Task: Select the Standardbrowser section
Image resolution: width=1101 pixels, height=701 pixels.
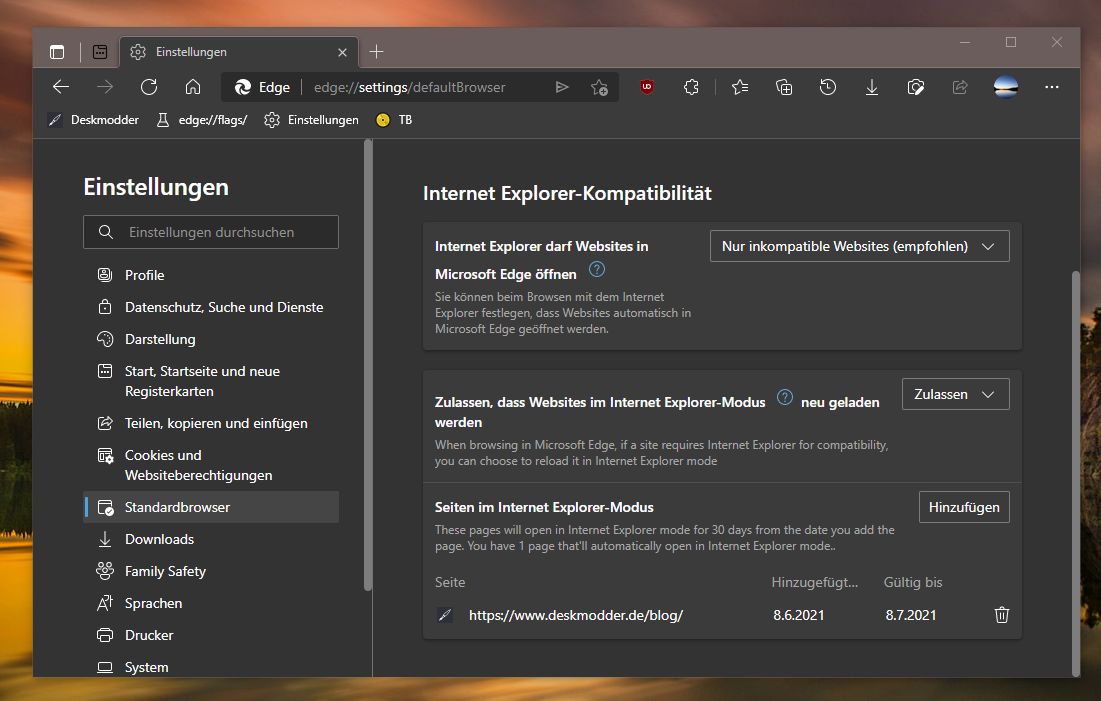Action: point(211,507)
